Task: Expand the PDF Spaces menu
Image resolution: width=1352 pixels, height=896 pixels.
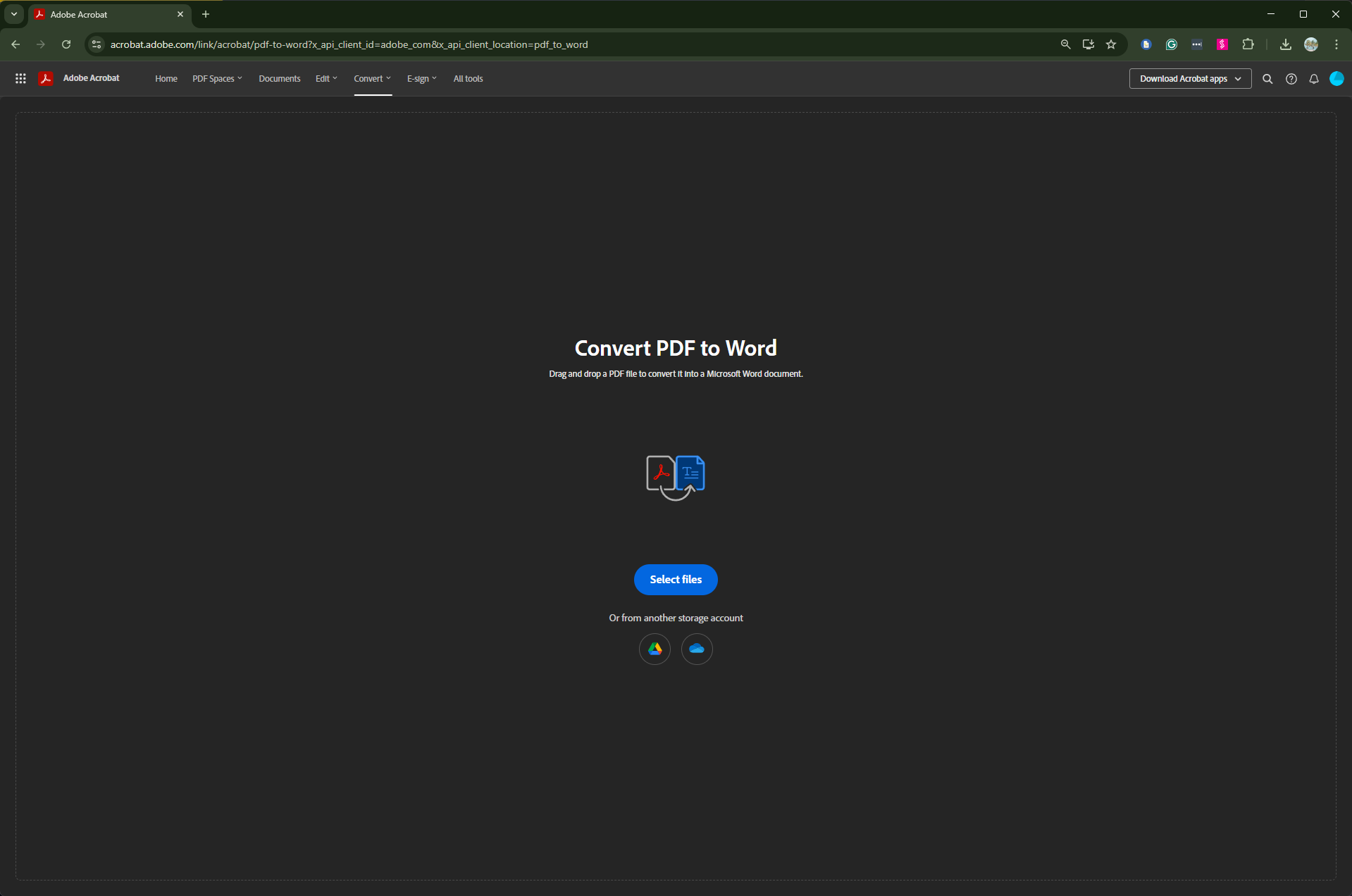Action: coord(217,79)
